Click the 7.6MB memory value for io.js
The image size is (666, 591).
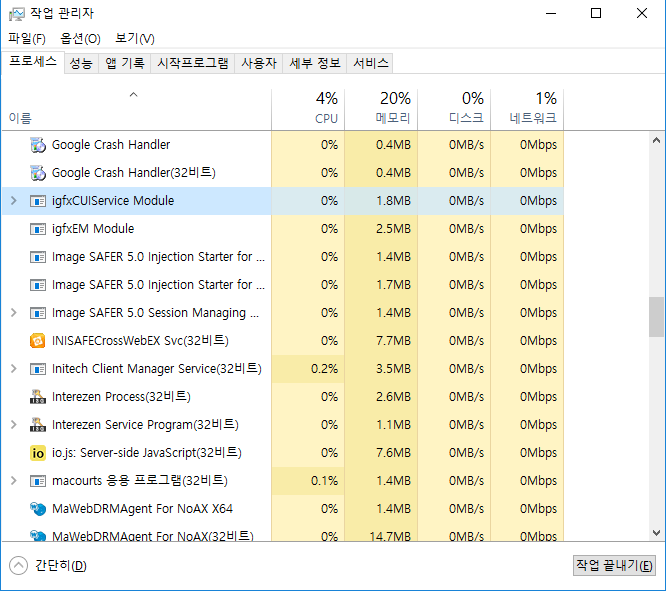393,453
